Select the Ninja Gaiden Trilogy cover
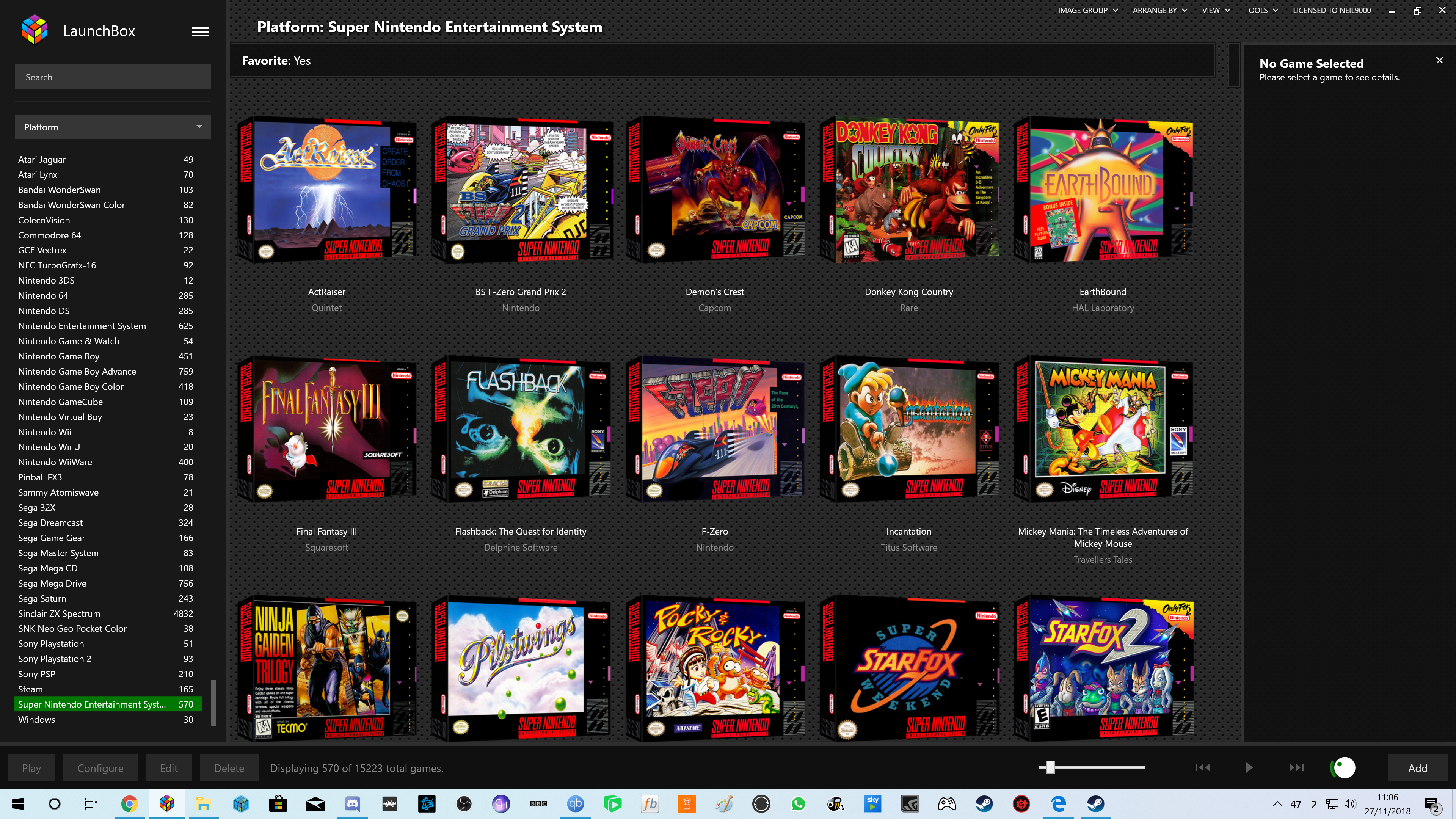Screen dimensions: 1456x819 point(327,668)
